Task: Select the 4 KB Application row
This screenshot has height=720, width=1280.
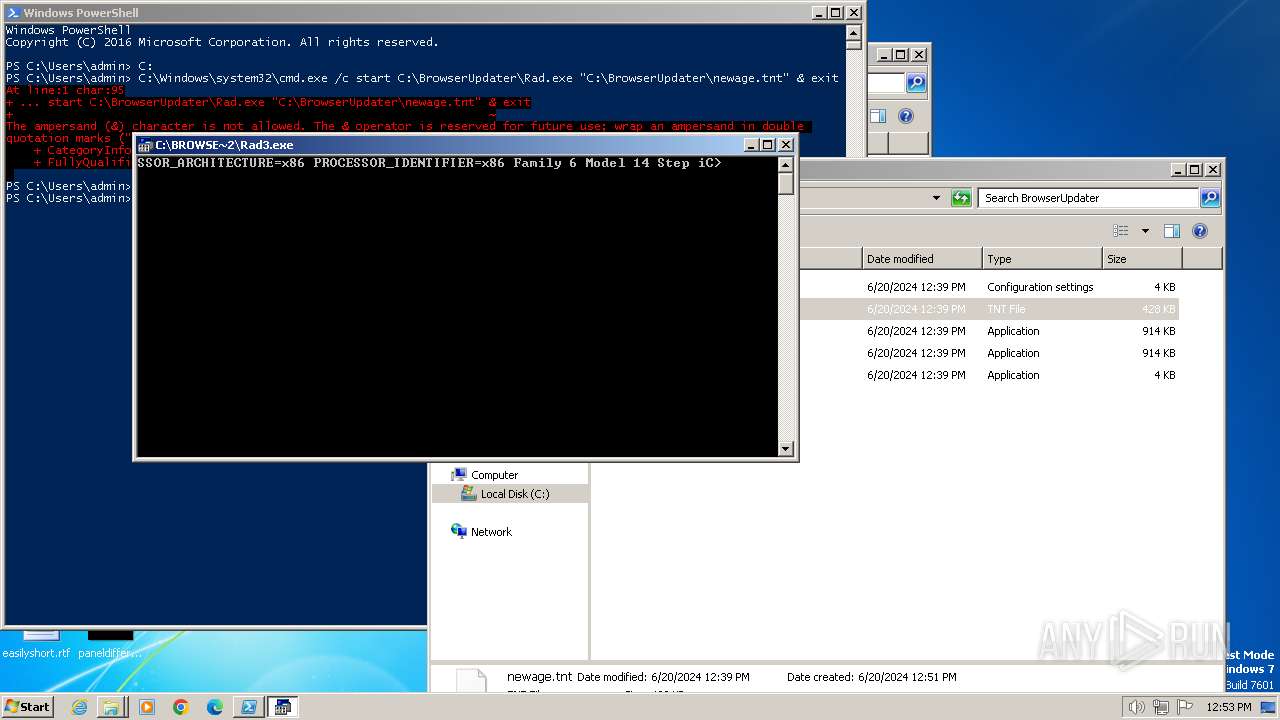Action: [x=988, y=375]
